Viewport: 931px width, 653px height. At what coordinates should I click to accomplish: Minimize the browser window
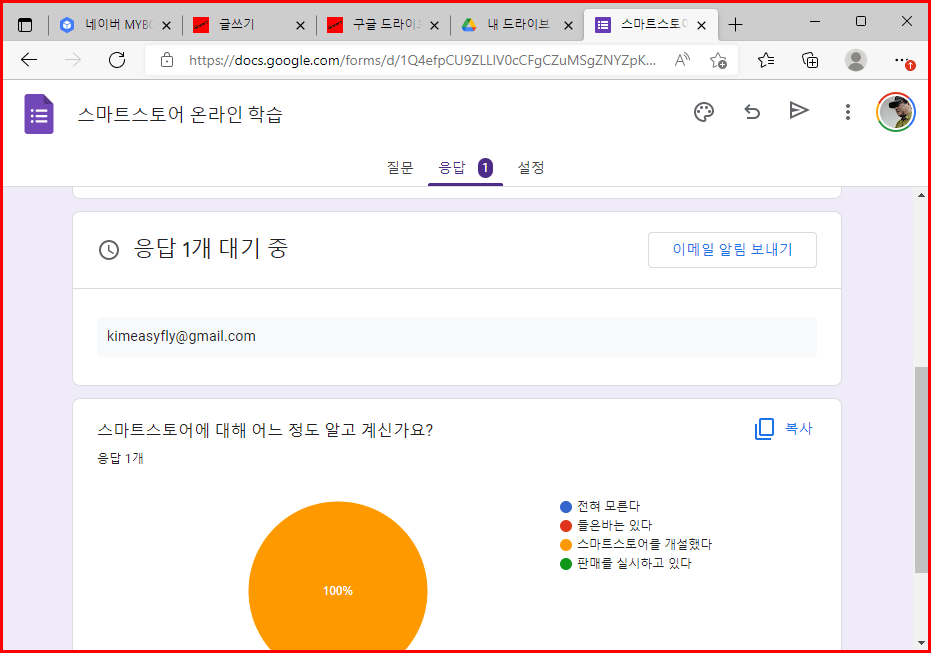(815, 21)
